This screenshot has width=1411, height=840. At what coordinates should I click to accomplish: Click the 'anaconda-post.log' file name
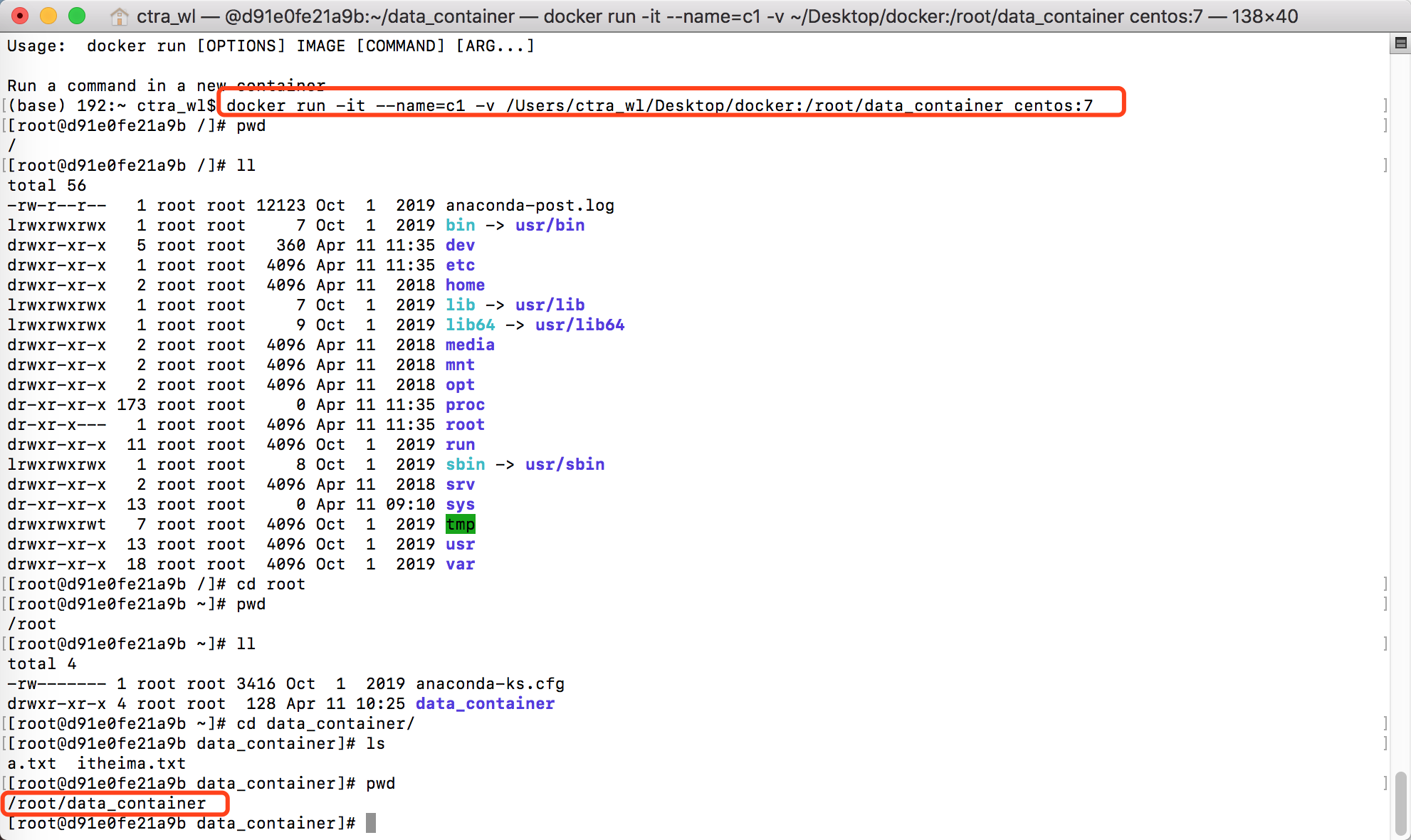530,206
